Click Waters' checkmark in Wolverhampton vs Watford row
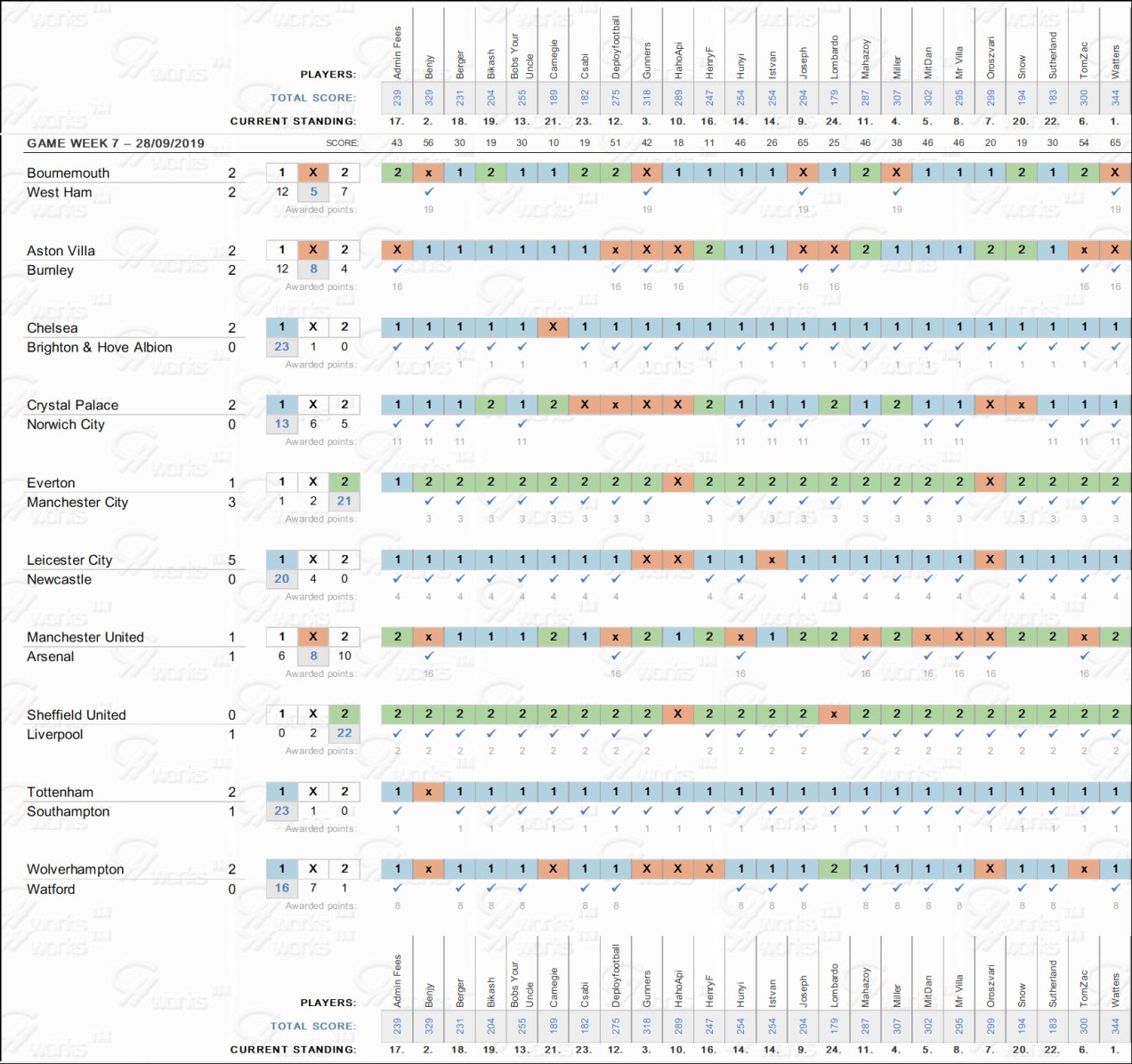The image size is (1132, 1064). point(1115,888)
